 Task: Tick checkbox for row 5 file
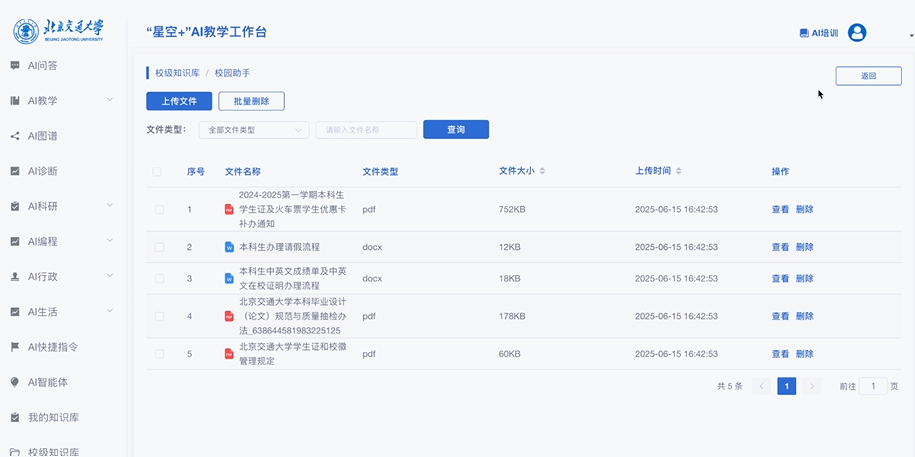[159, 354]
